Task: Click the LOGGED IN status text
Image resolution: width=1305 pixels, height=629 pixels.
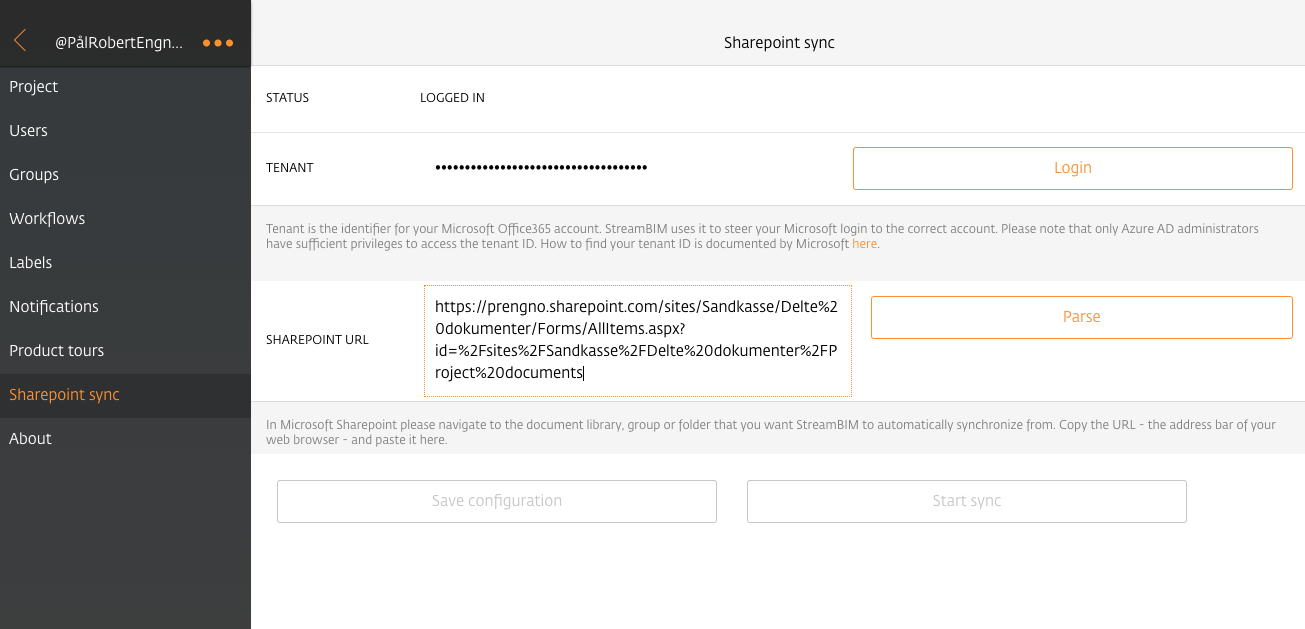Action: 452,98
